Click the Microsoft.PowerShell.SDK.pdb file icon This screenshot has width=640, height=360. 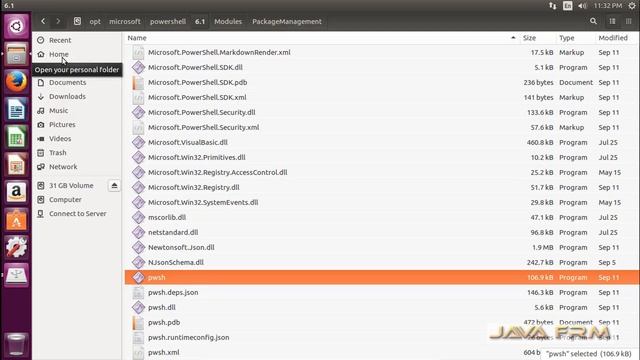click(138, 82)
